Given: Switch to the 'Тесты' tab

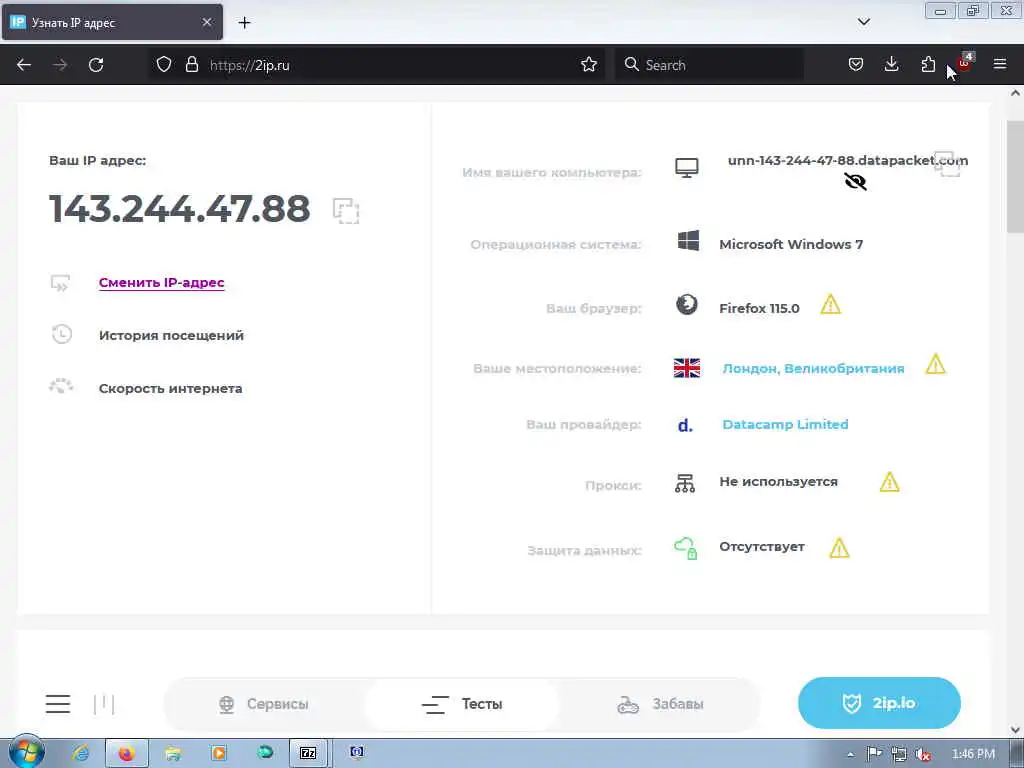Looking at the screenshot, I should tap(462, 704).
